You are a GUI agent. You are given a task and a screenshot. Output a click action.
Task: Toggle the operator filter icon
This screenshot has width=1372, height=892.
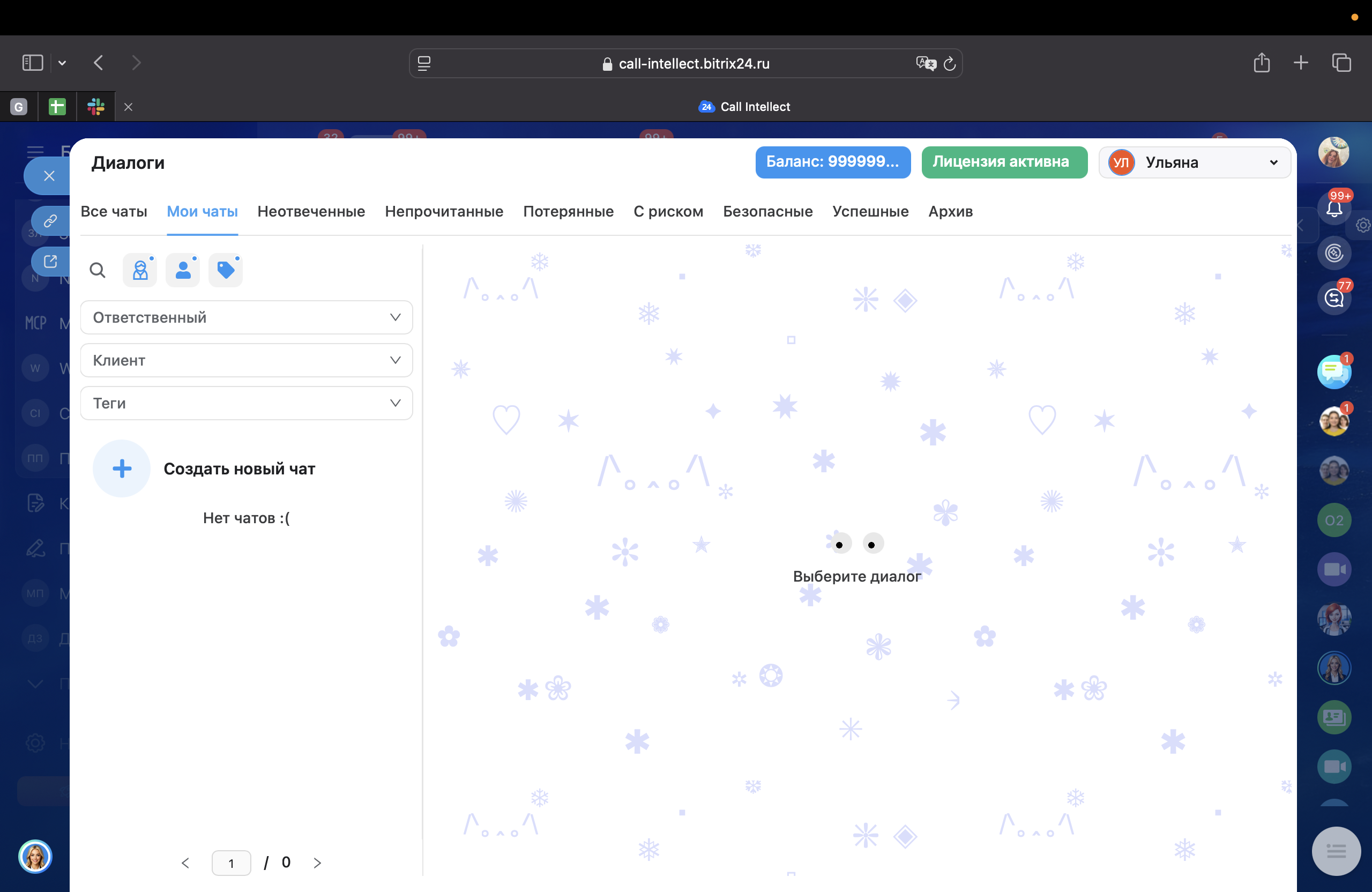140,270
